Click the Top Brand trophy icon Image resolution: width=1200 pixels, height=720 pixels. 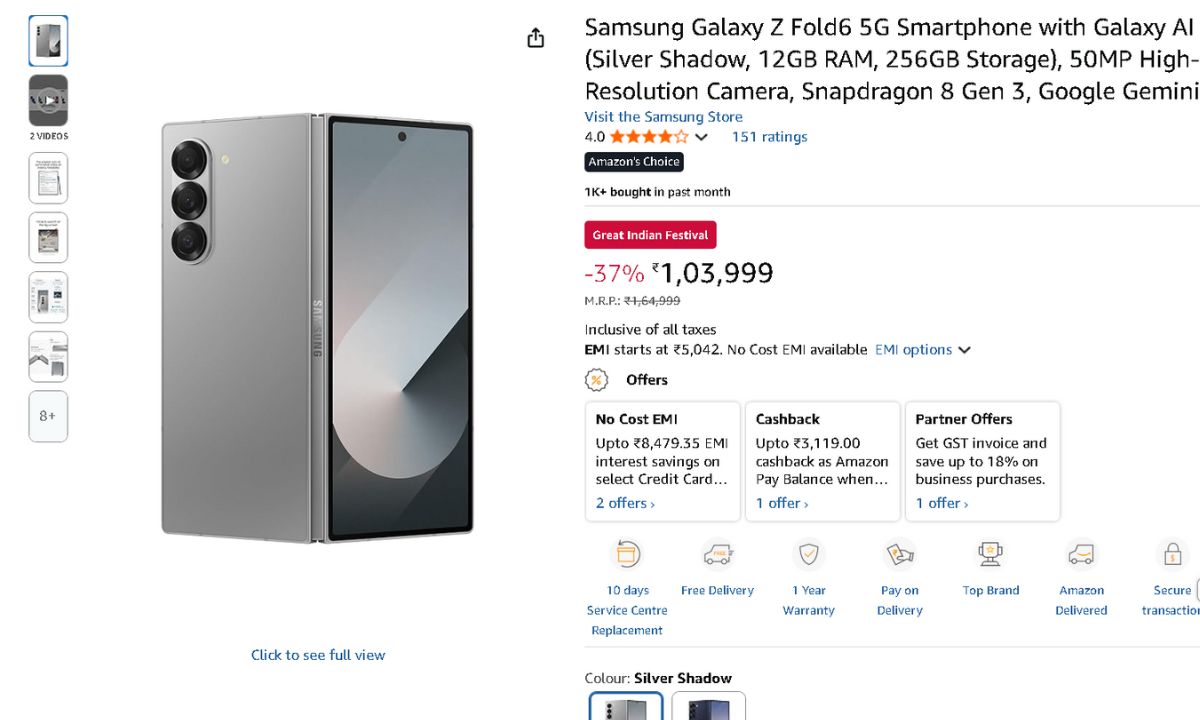point(991,554)
